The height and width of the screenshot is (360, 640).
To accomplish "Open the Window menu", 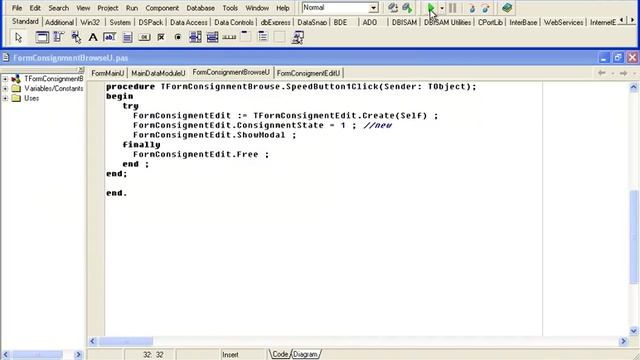I will [257, 8].
